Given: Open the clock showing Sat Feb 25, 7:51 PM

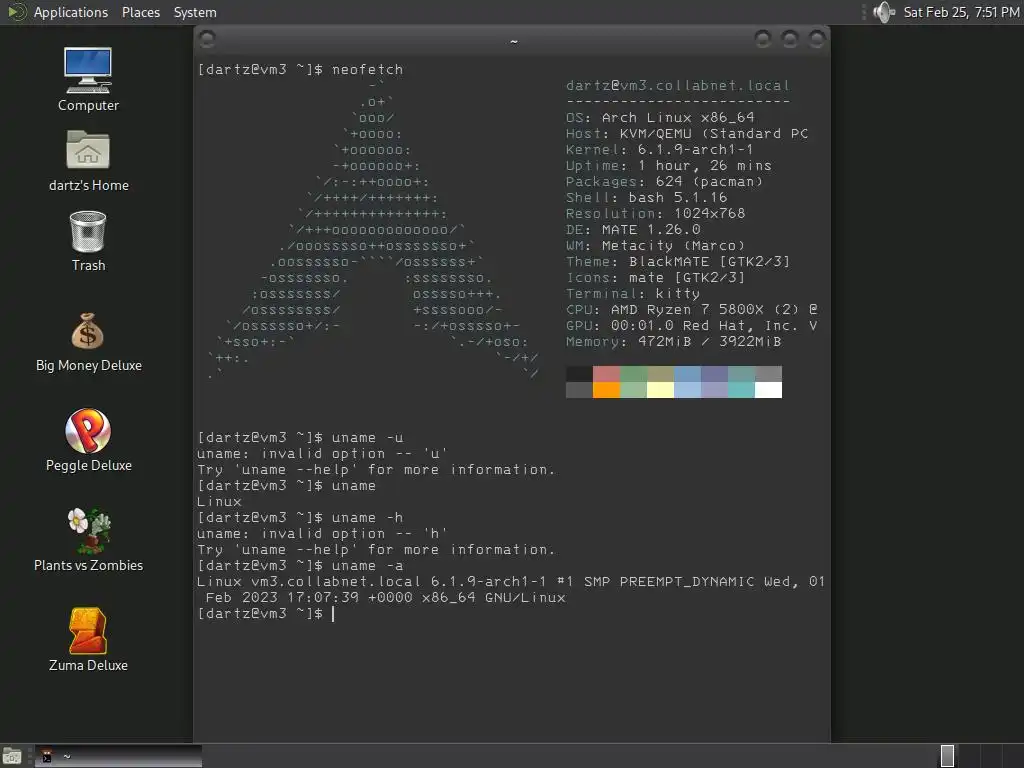Looking at the screenshot, I should point(961,12).
